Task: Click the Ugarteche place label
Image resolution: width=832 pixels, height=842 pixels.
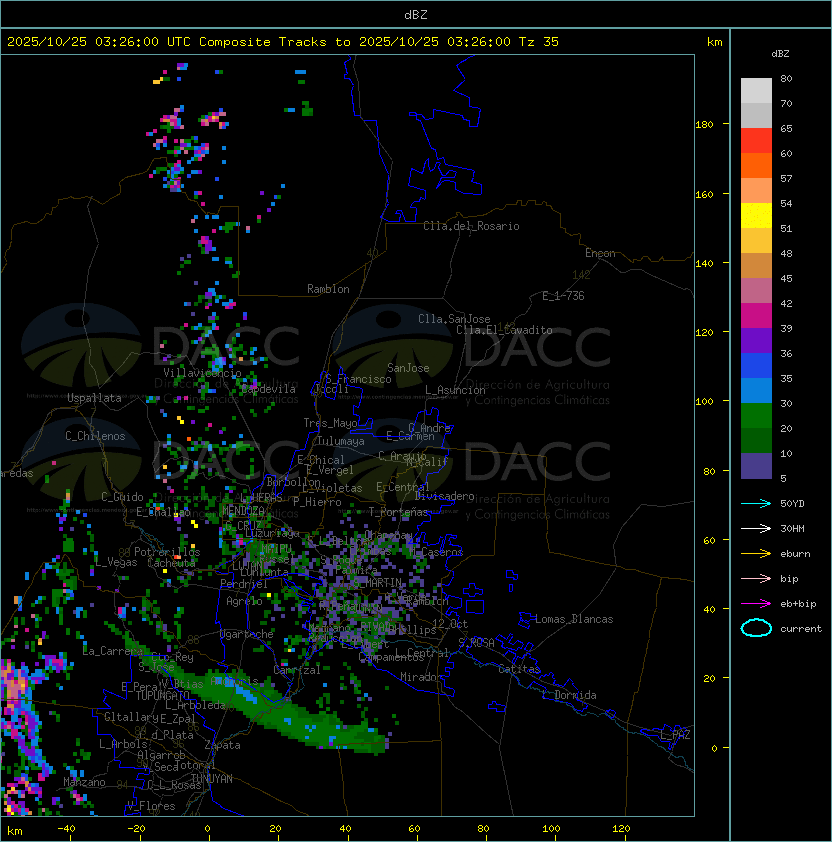Action: [247, 634]
